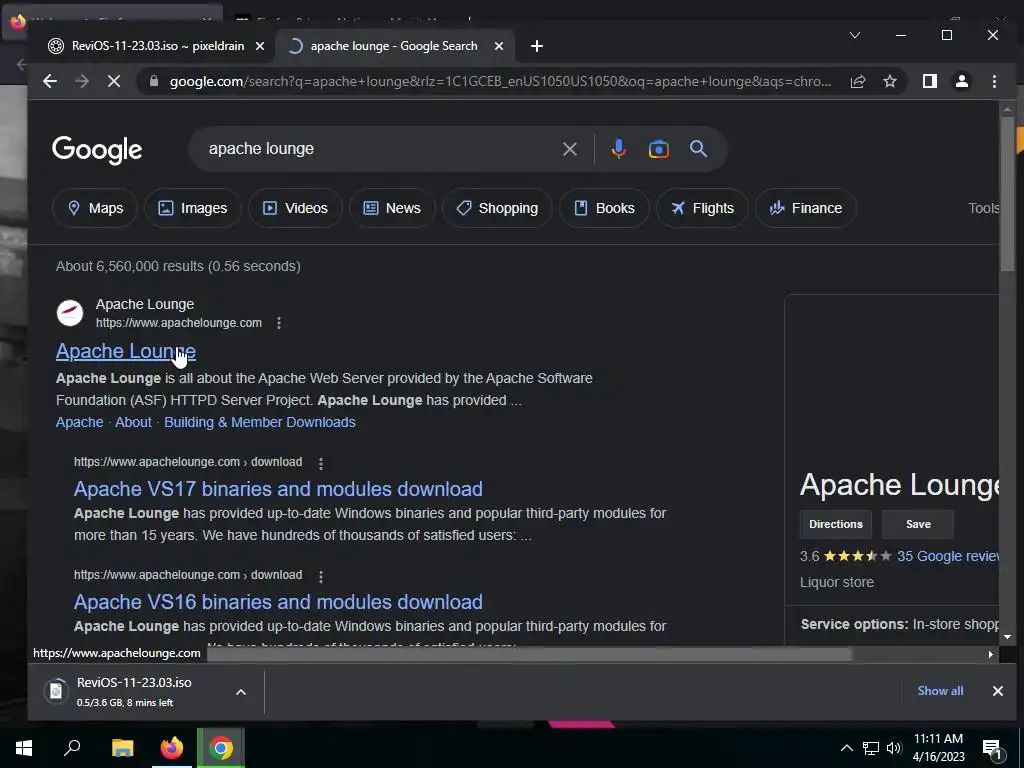
Task: Search by image with camera icon
Action: pos(658,150)
